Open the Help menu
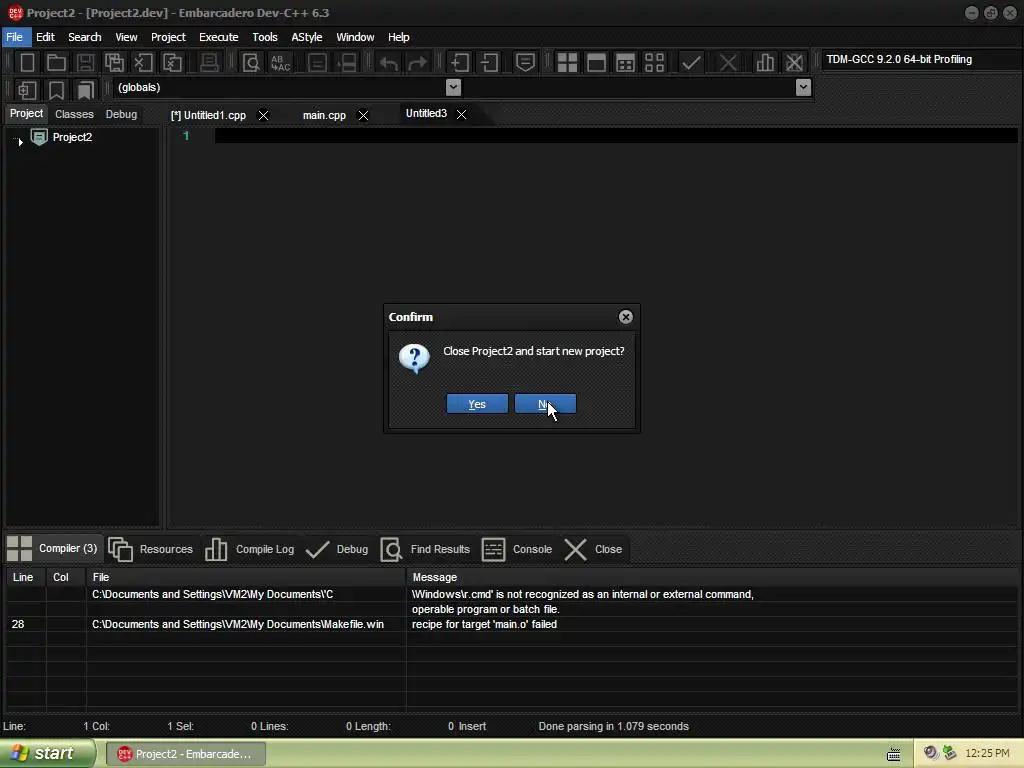Screen dimensions: 1024x768 coord(398,37)
